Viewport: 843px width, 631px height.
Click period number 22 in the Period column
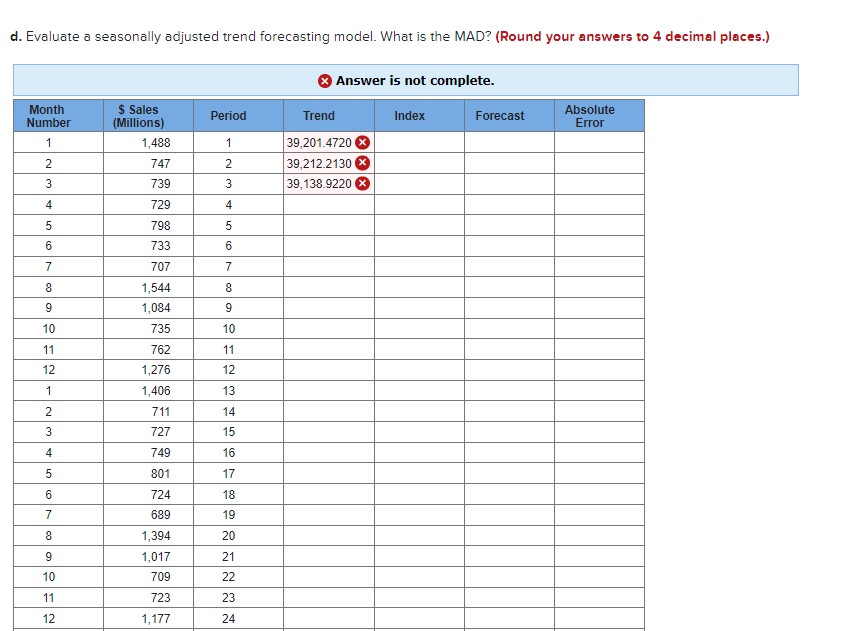(228, 577)
